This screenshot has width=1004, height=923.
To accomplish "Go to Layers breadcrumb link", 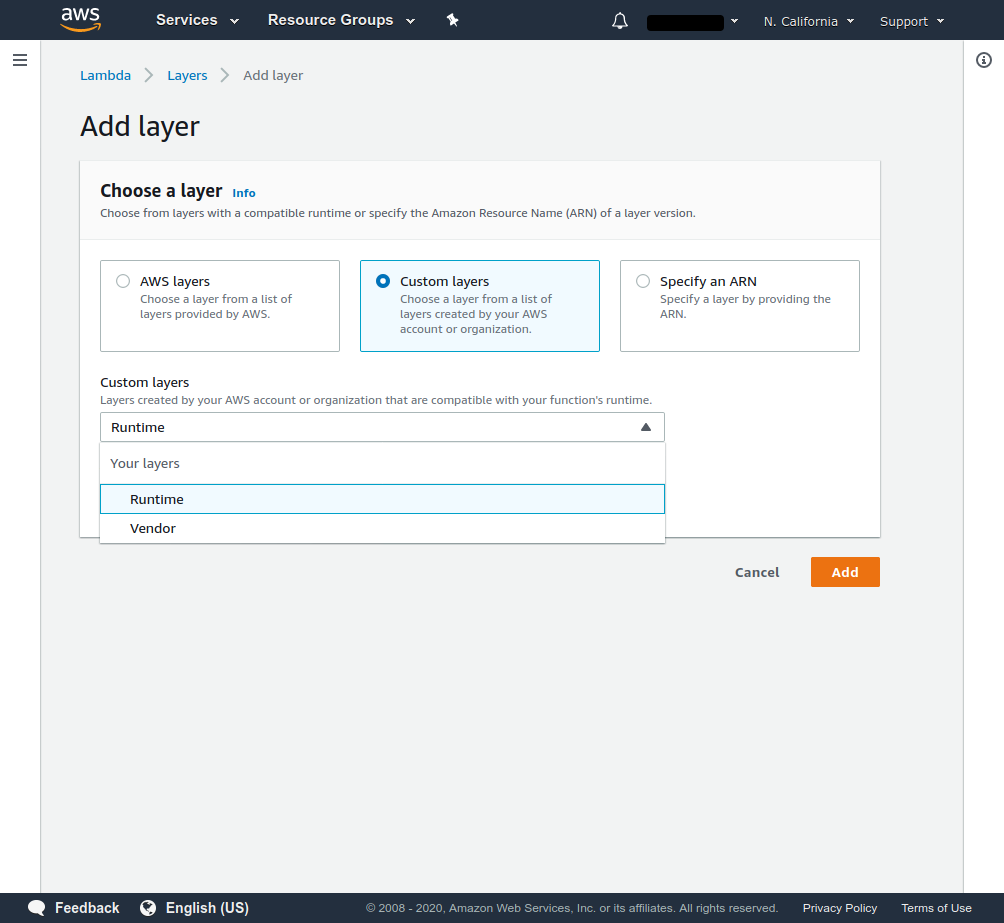I will pos(187,75).
